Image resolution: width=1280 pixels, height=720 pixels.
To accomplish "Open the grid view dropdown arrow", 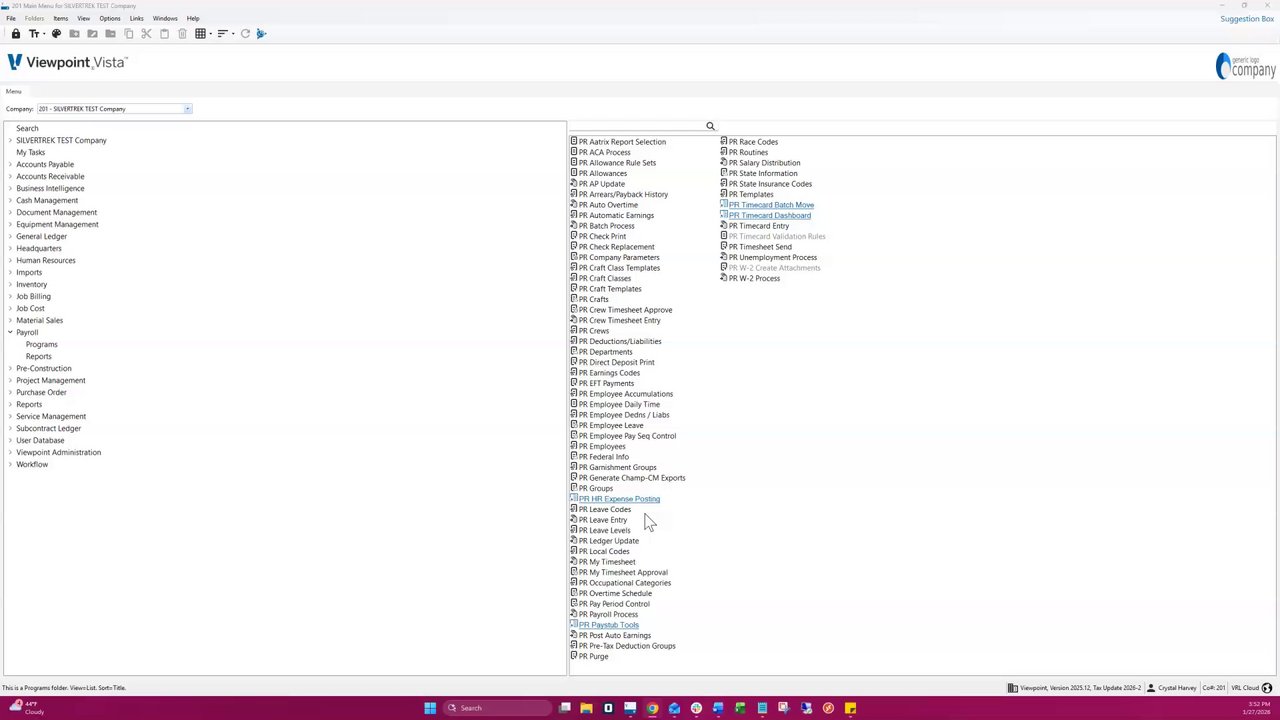I will point(210,34).
